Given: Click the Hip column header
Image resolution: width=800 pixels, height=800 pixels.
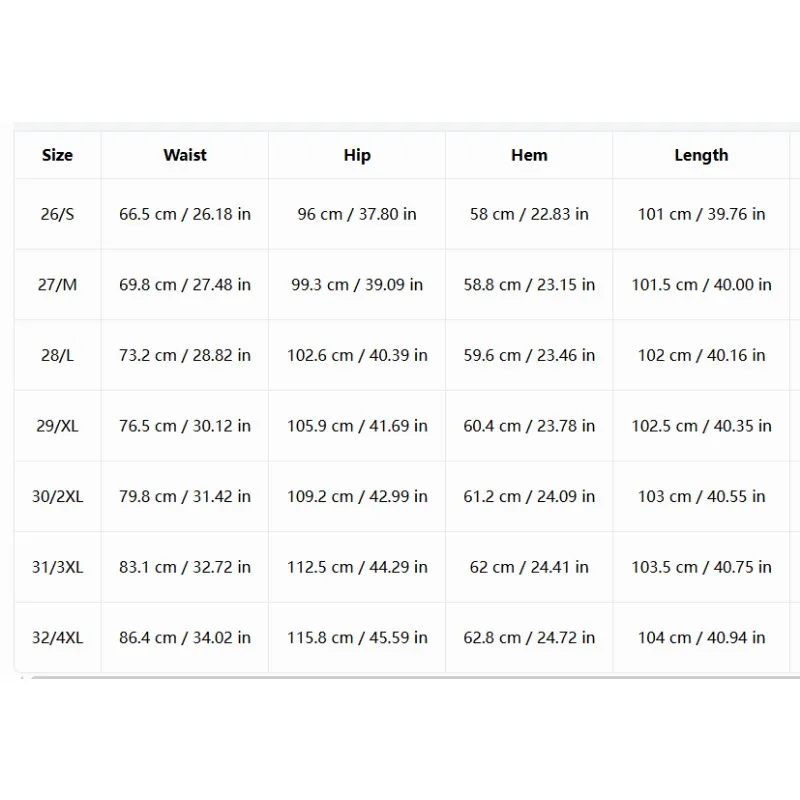Looking at the screenshot, I should point(357,155).
